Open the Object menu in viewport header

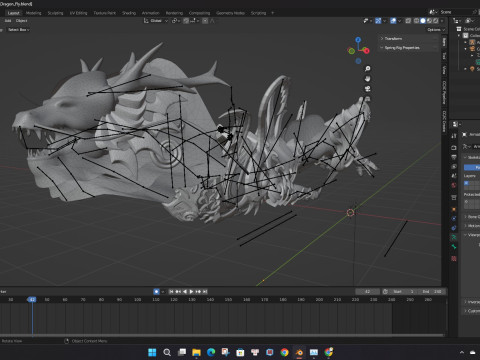pos(21,21)
